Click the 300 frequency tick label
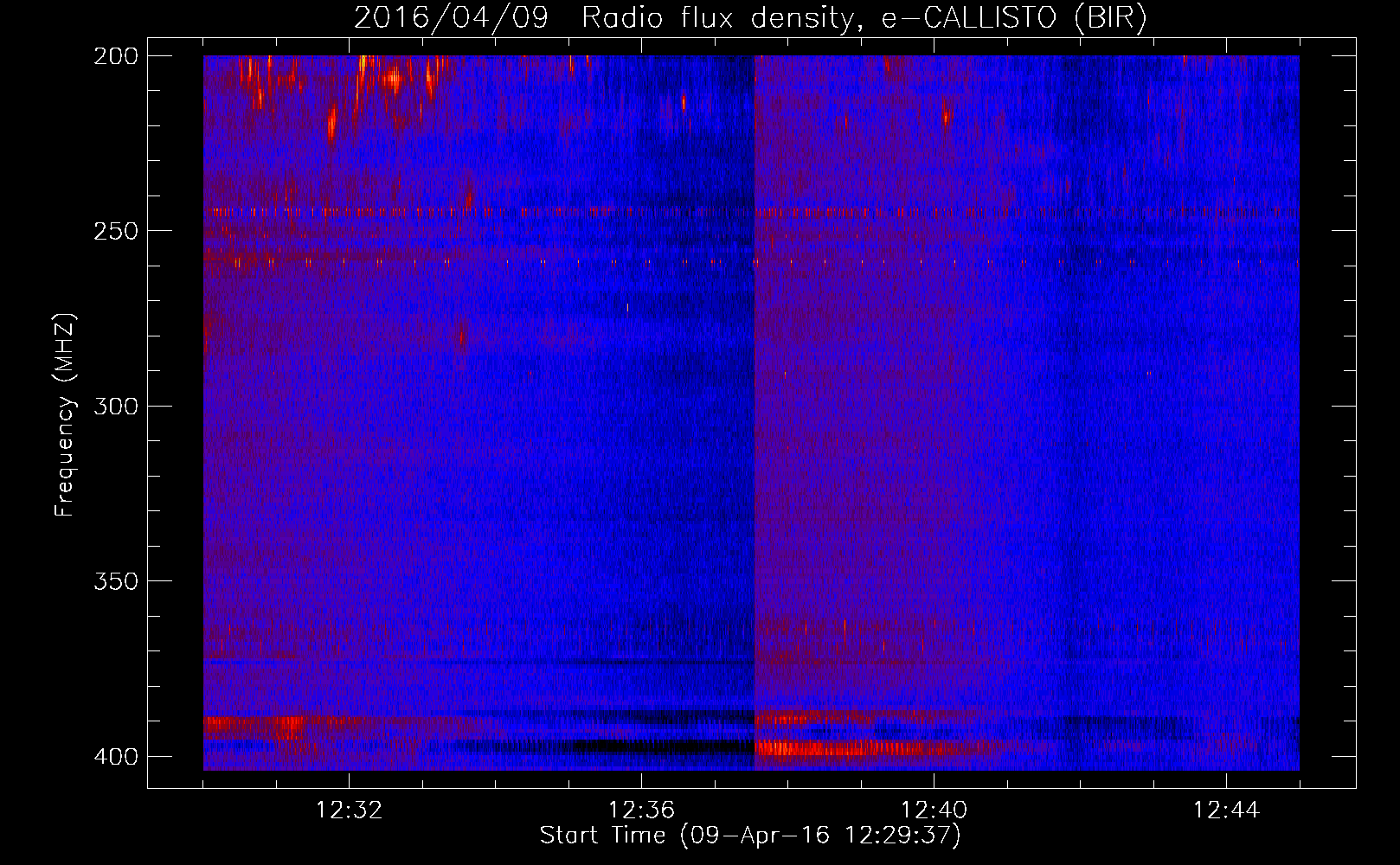This screenshot has width=1400, height=865. [115, 407]
